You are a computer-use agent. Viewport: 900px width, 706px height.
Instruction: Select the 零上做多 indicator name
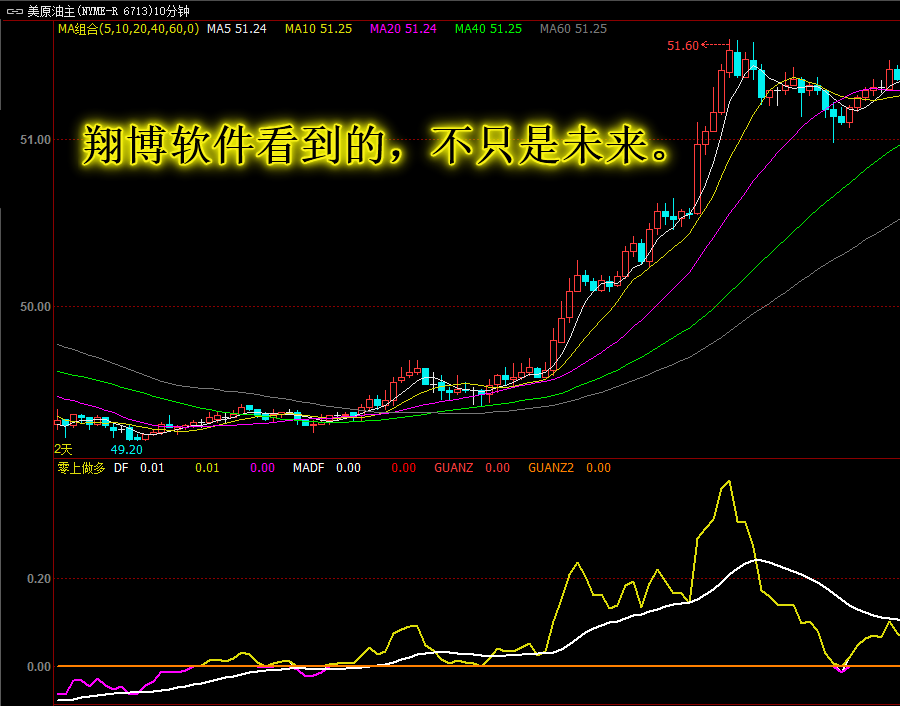[82, 468]
